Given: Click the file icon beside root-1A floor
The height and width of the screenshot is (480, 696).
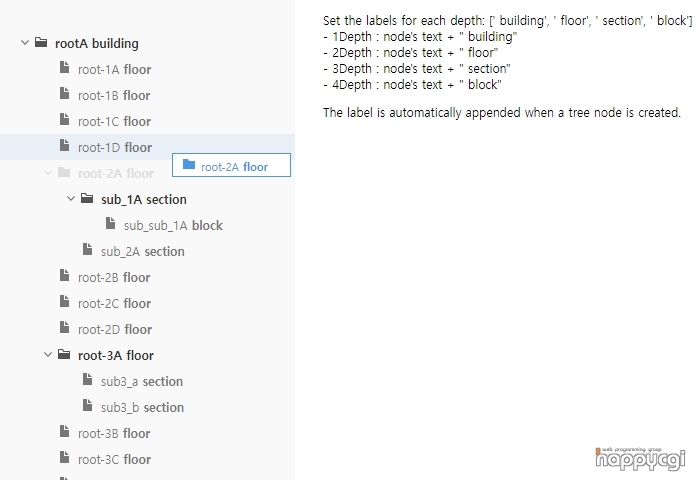Looking at the screenshot, I should pyautogui.click(x=64, y=68).
